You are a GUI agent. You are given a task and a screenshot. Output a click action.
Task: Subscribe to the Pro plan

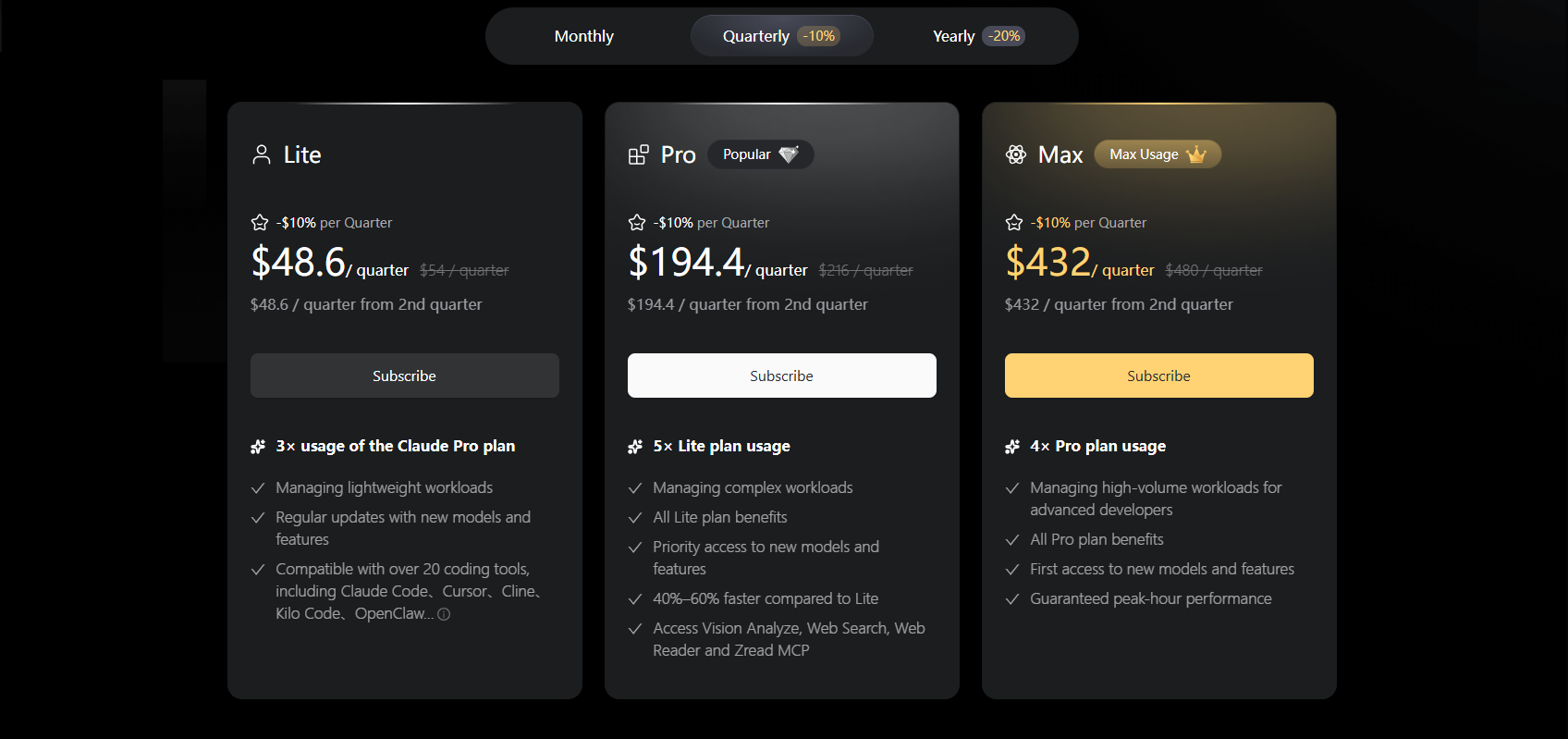(x=782, y=376)
